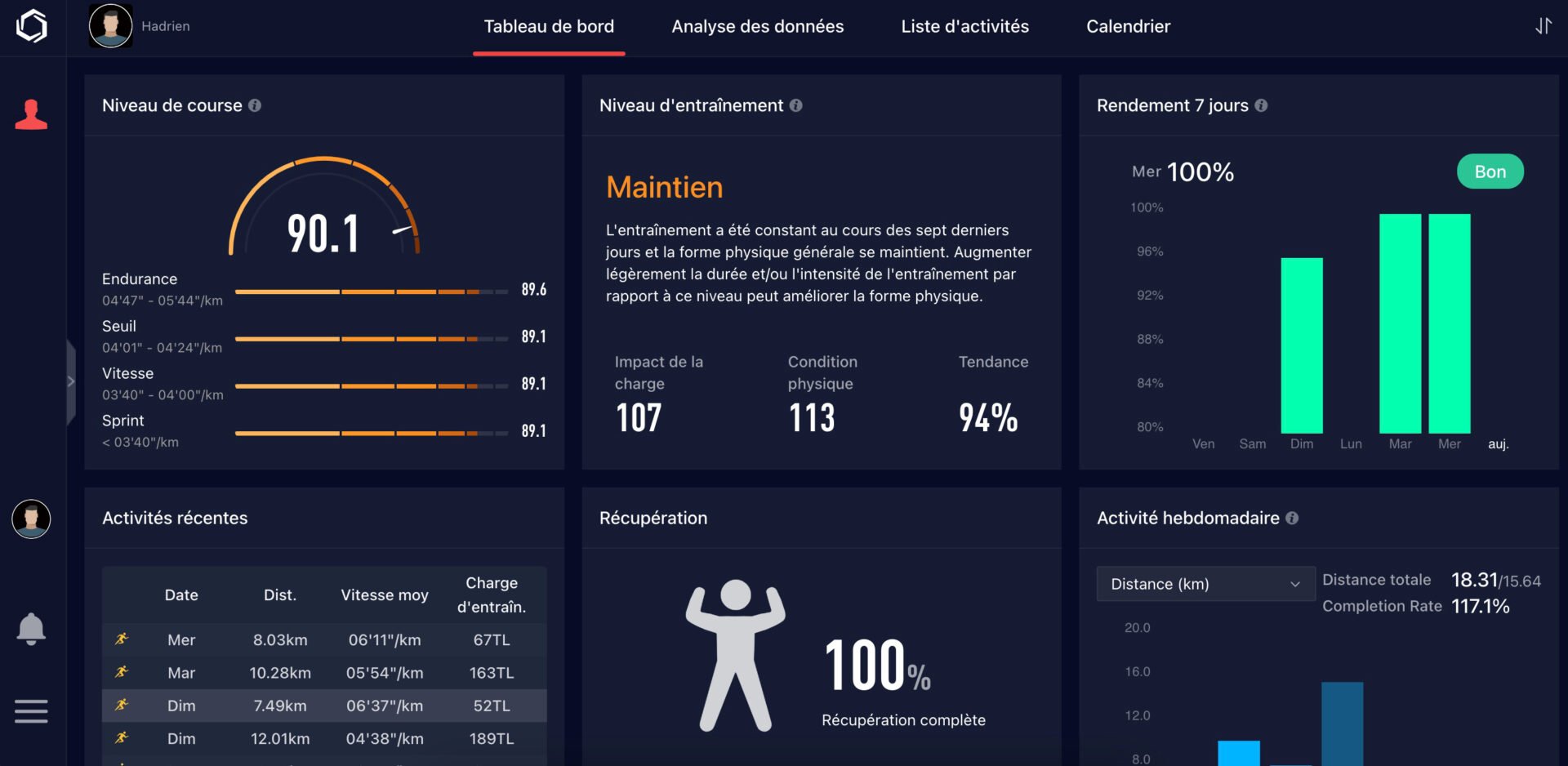Switch to Tableau de bord tab
1568x766 pixels.
(x=549, y=26)
